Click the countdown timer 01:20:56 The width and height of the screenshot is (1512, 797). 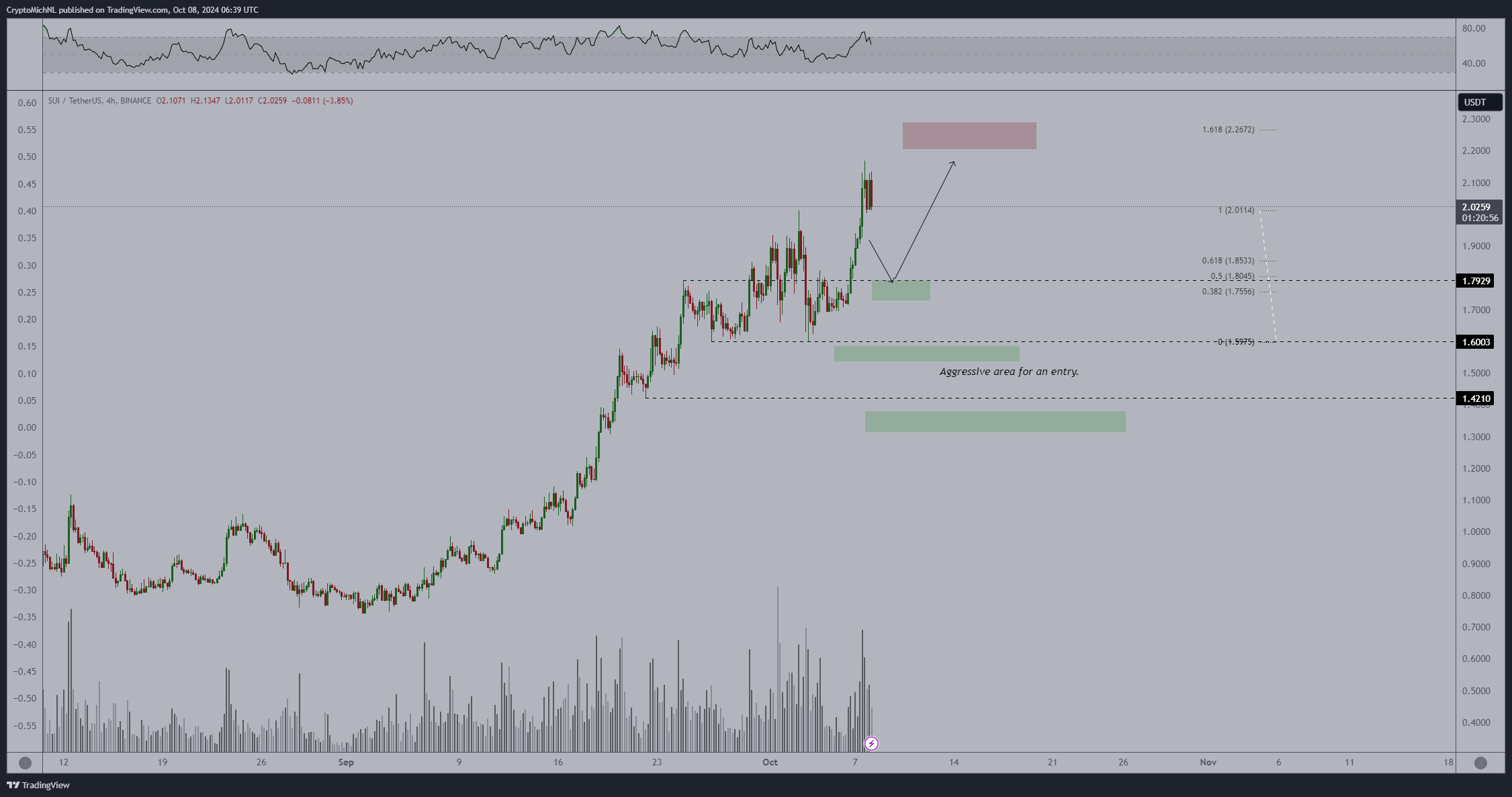click(x=1480, y=218)
